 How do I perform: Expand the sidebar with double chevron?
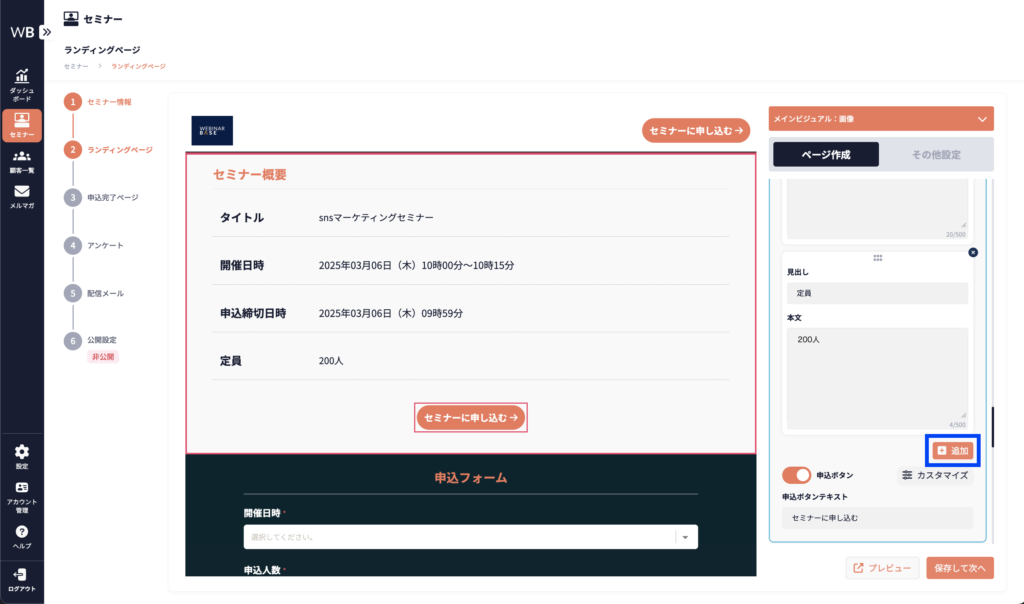(46, 32)
